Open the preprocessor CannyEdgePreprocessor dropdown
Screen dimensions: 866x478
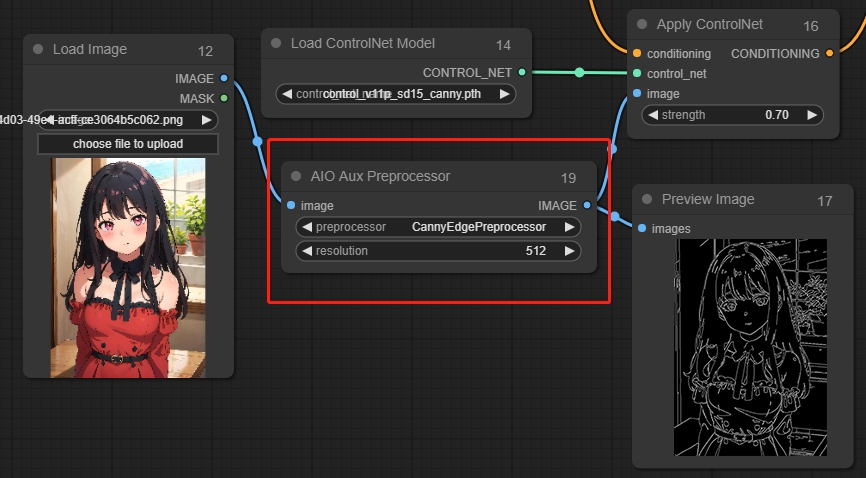click(439, 227)
